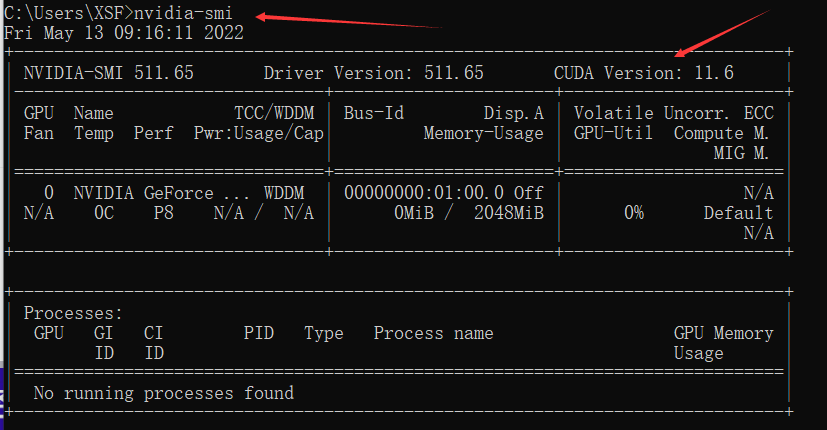Click the '0MiB' memory used value
Viewport: 827px width, 430px height.
click(414, 213)
